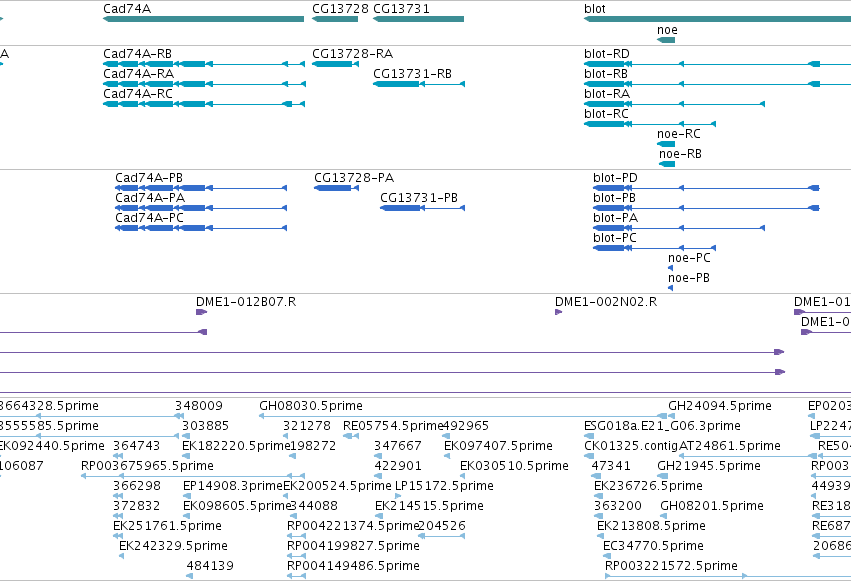Click EST RP003221572.5prime
851x581 pixels.
pyautogui.click(x=728, y=576)
